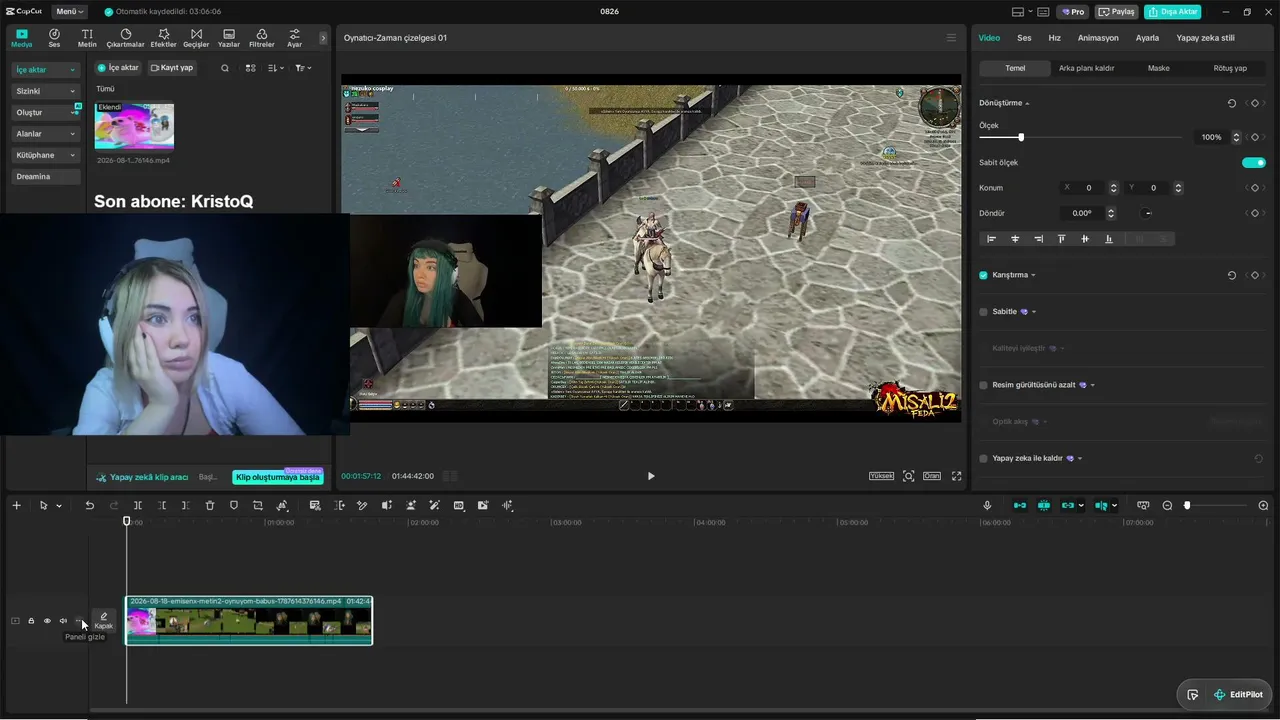Open the Geçişler transitions panel

click(x=196, y=38)
